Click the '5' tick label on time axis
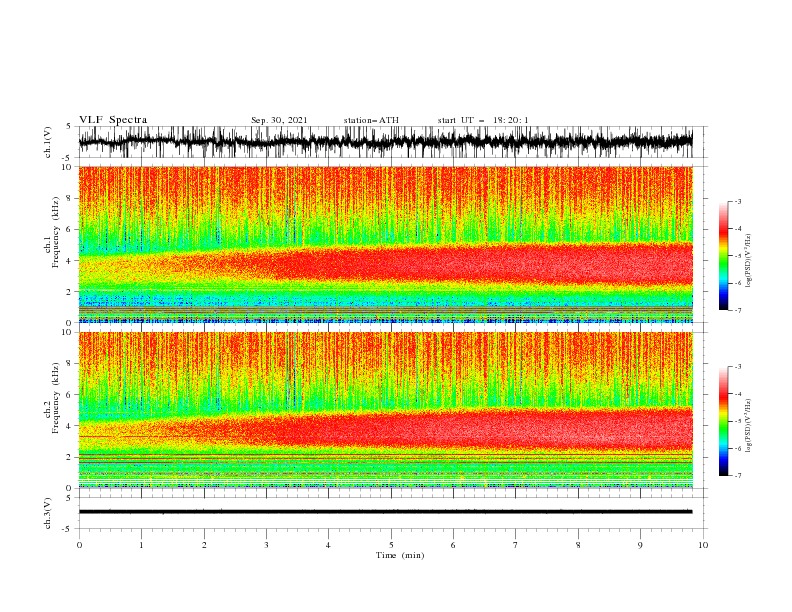Screen dimensions: 792x612 391,545
